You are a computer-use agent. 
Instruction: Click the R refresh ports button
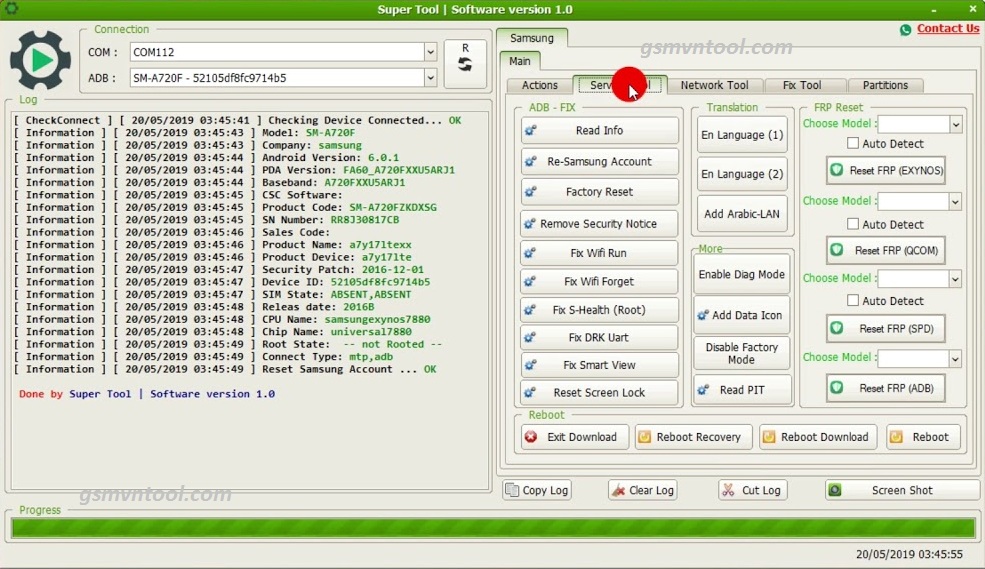coord(465,64)
